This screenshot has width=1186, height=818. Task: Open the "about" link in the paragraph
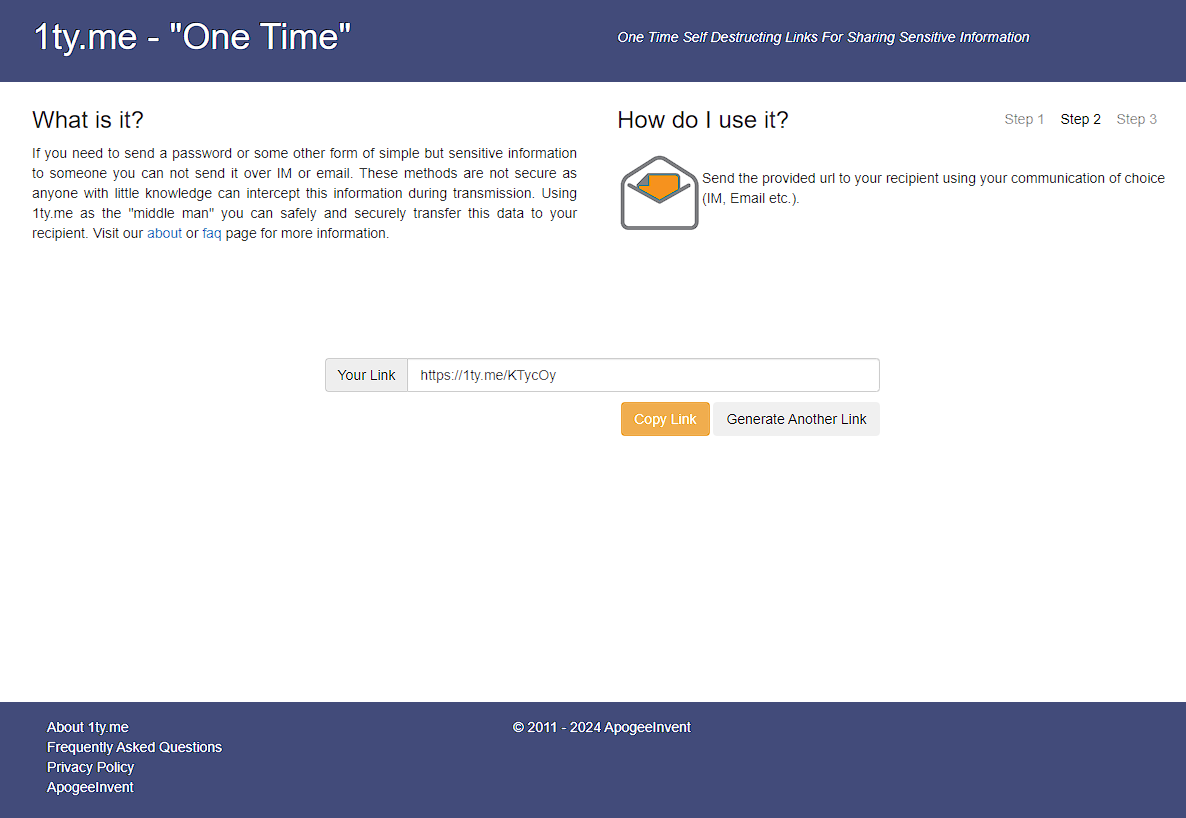pos(165,233)
